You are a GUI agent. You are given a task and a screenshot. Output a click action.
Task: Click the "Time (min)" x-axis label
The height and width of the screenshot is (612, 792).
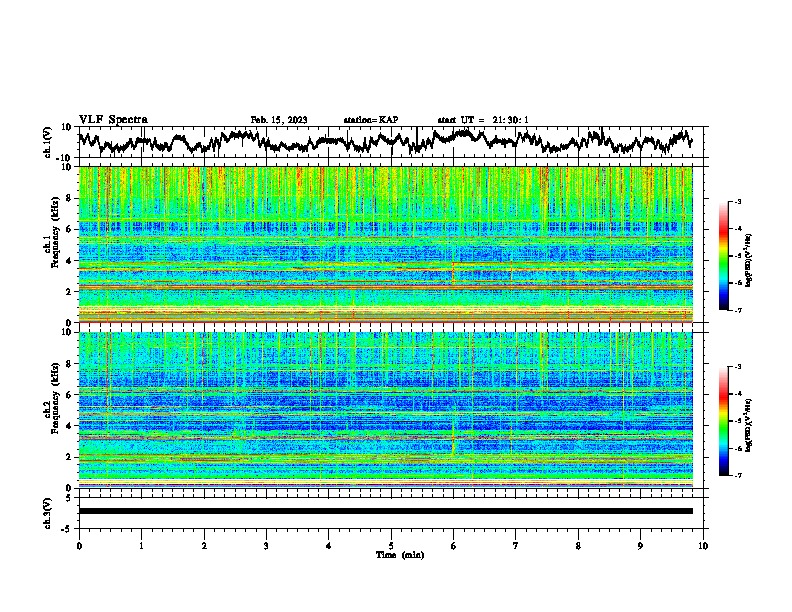point(400,555)
